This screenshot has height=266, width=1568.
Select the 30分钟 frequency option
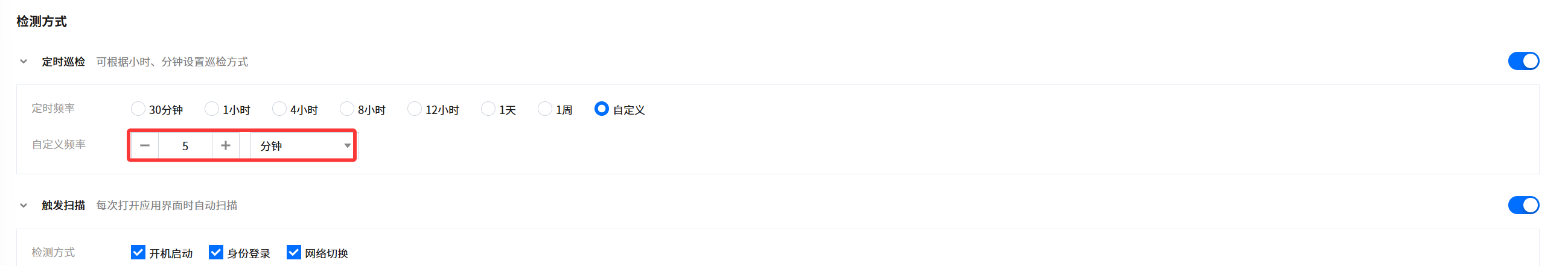[x=138, y=109]
